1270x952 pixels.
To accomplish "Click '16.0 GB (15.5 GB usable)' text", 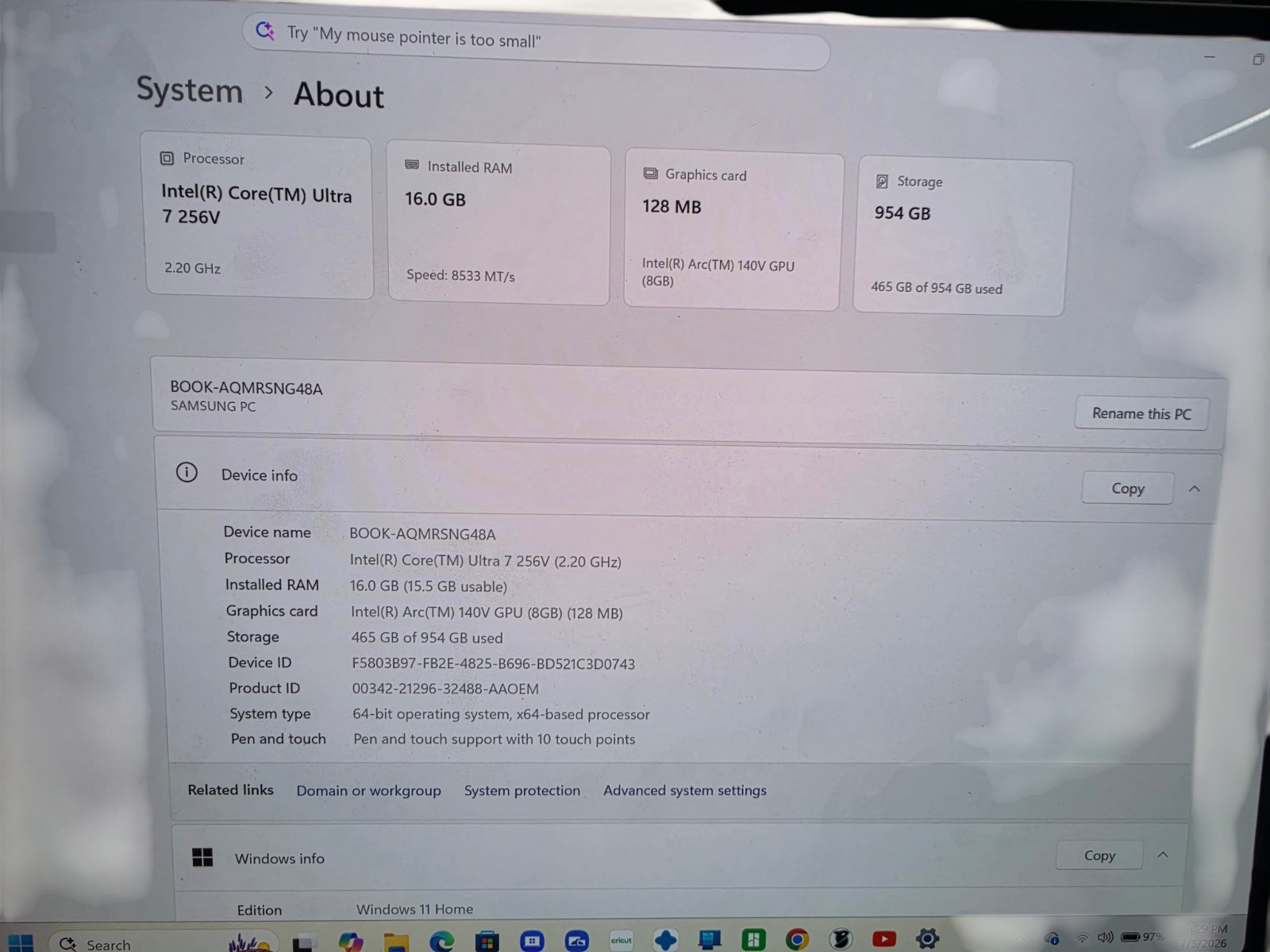I will pos(429,586).
